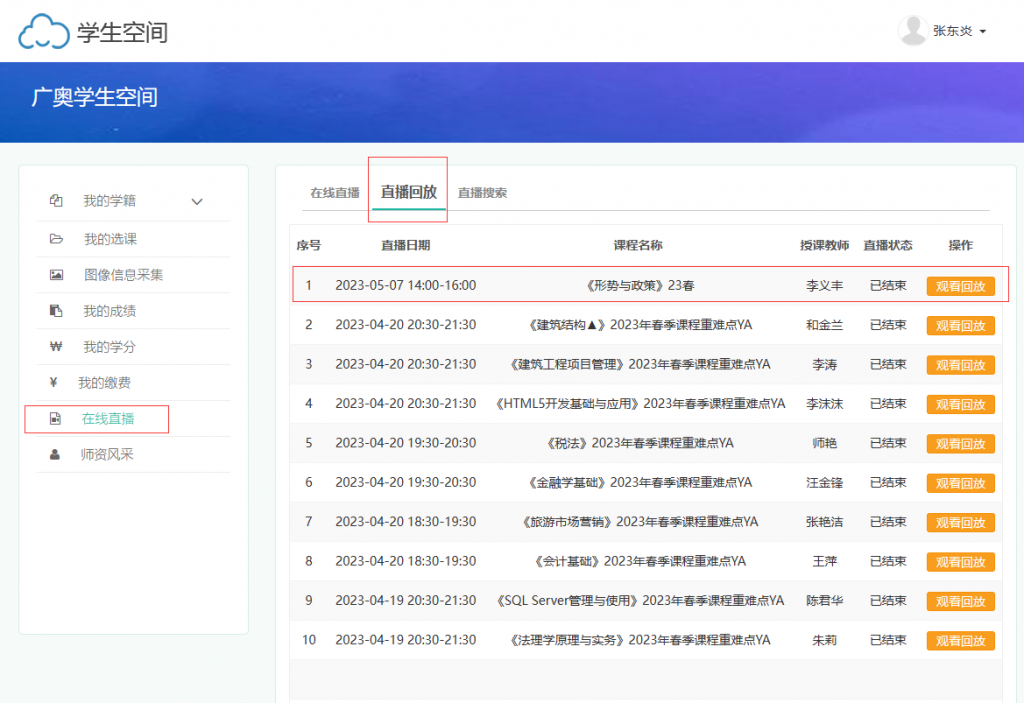1024x703 pixels.
Task: Watch replay of 《旅游市场营销》 course
Action: (961, 522)
